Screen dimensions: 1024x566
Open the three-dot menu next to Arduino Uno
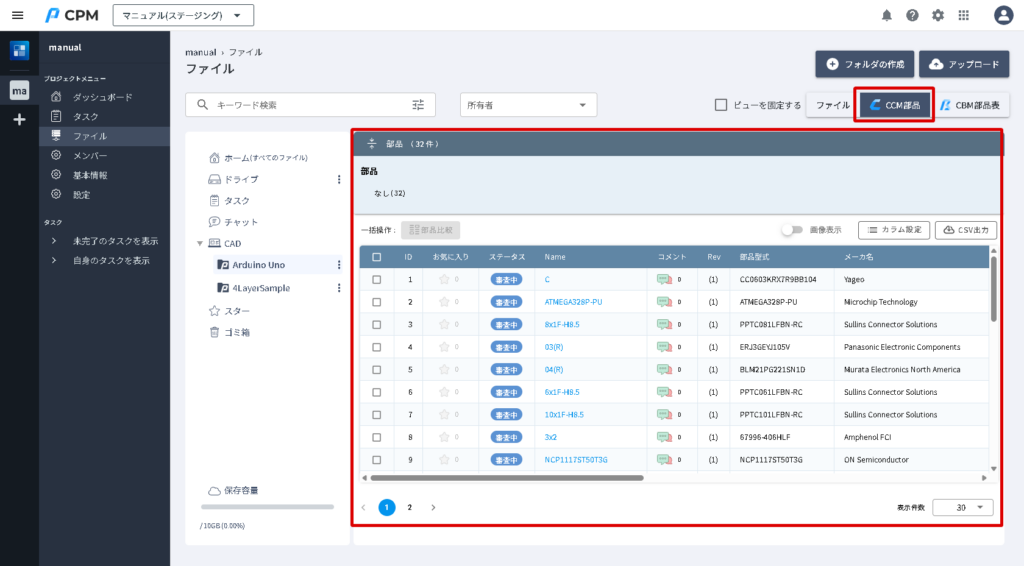tap(339, 265)
